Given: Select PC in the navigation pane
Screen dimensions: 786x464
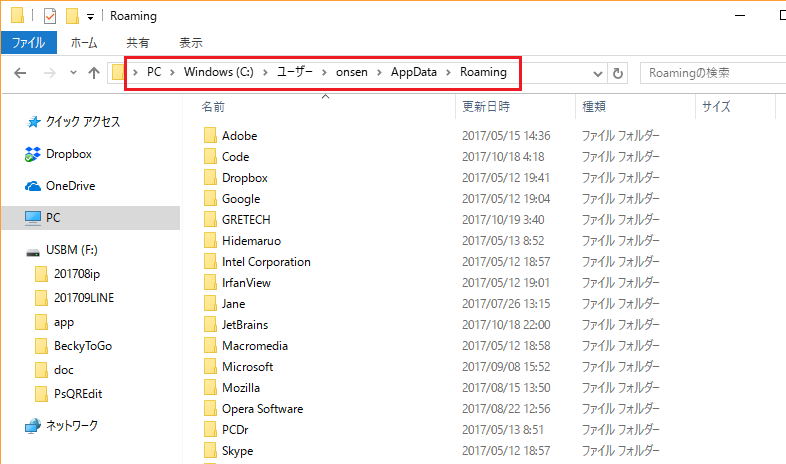Looking at the screenshot, I should pos(90,218).
